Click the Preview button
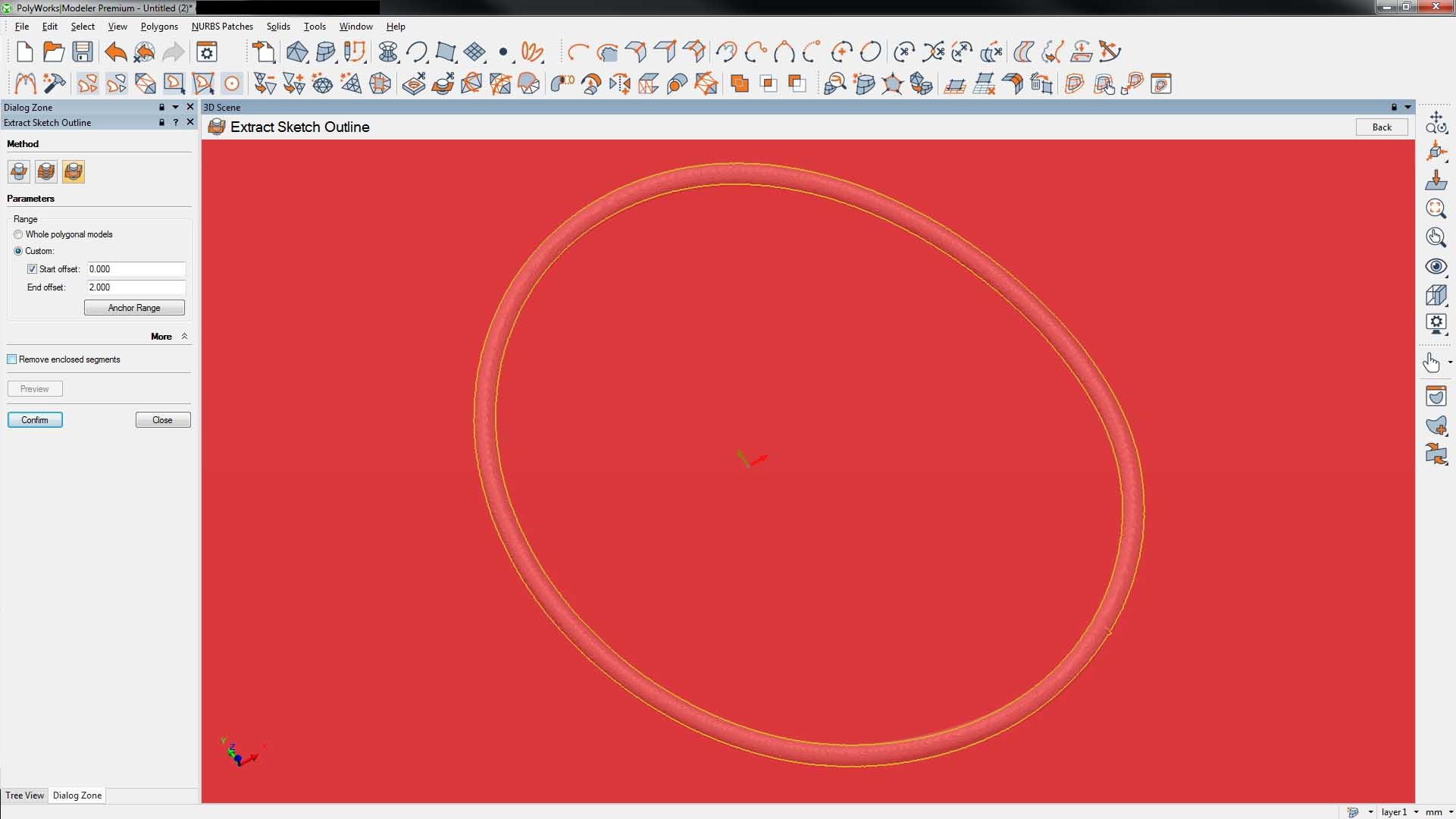The height and width of the screenshot is (819, 1456). click(35, 389)
